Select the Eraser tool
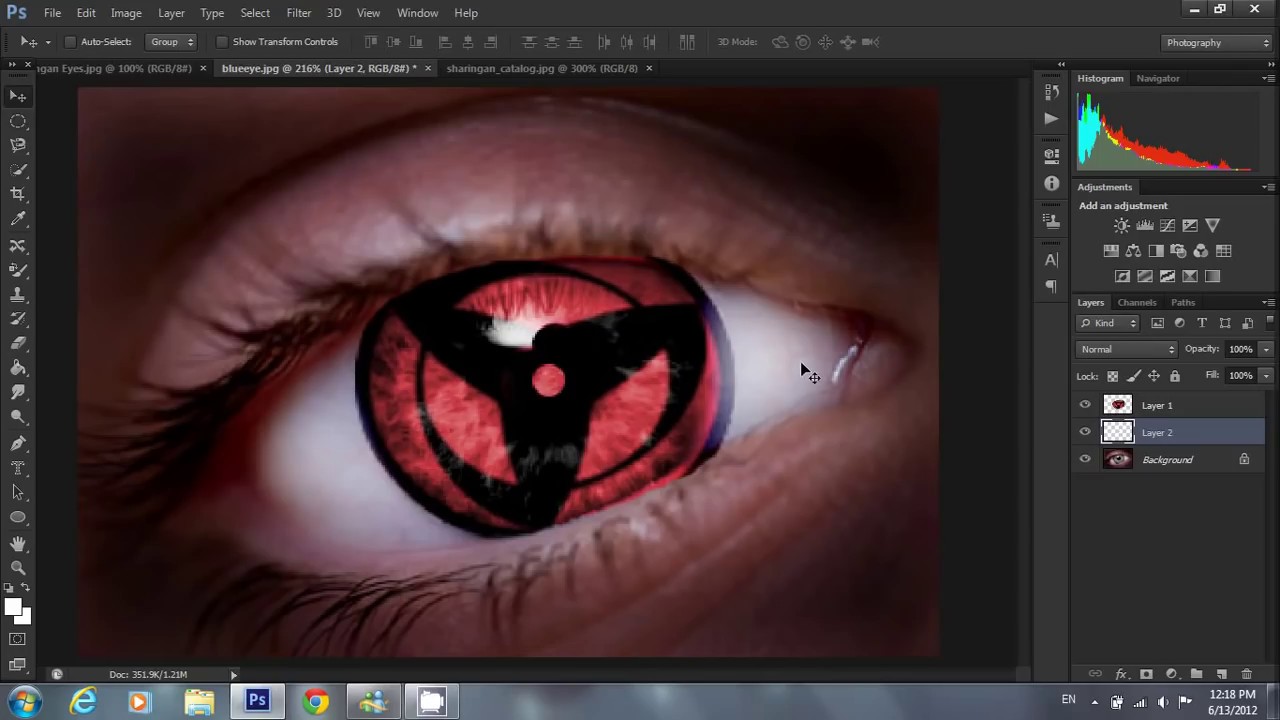The image size is (1280, 720). click(18, 344)
